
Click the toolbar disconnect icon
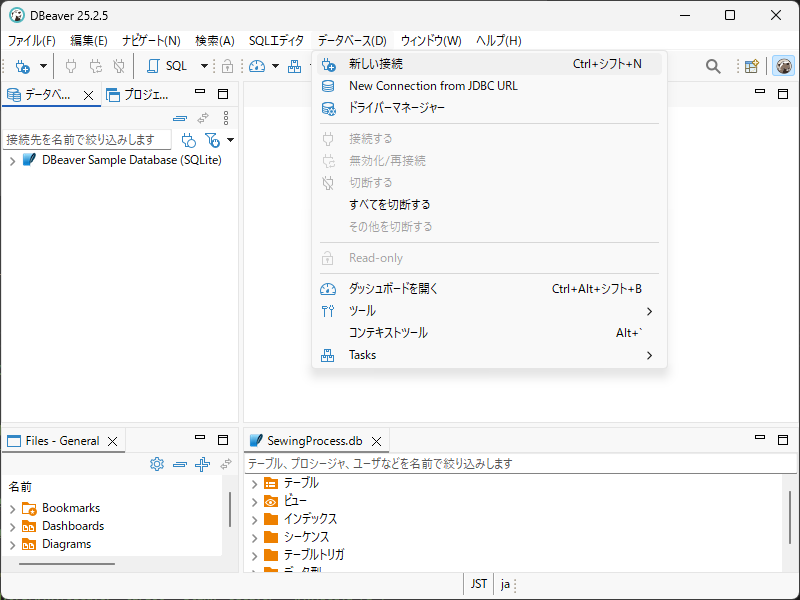119,66
